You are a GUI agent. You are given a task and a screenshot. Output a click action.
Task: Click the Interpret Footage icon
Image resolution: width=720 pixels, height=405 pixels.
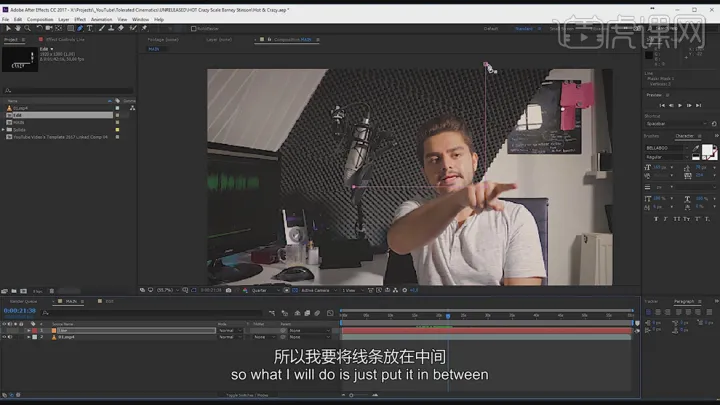[4, 291]
